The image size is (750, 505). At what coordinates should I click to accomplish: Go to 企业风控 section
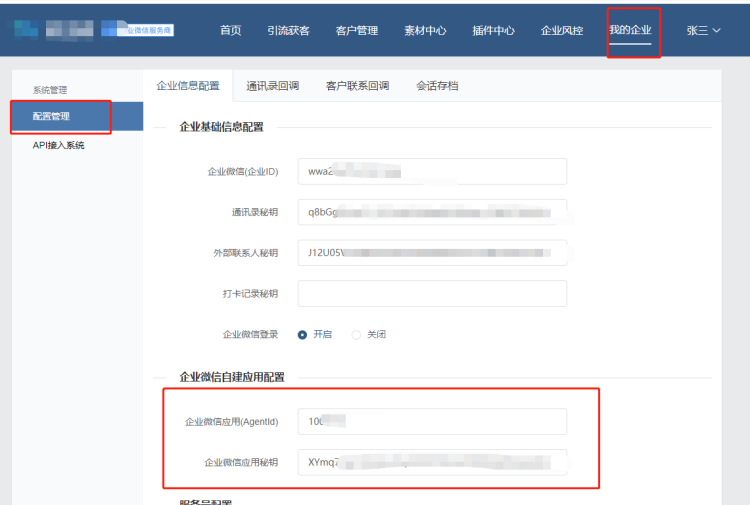tap(562, 30)
